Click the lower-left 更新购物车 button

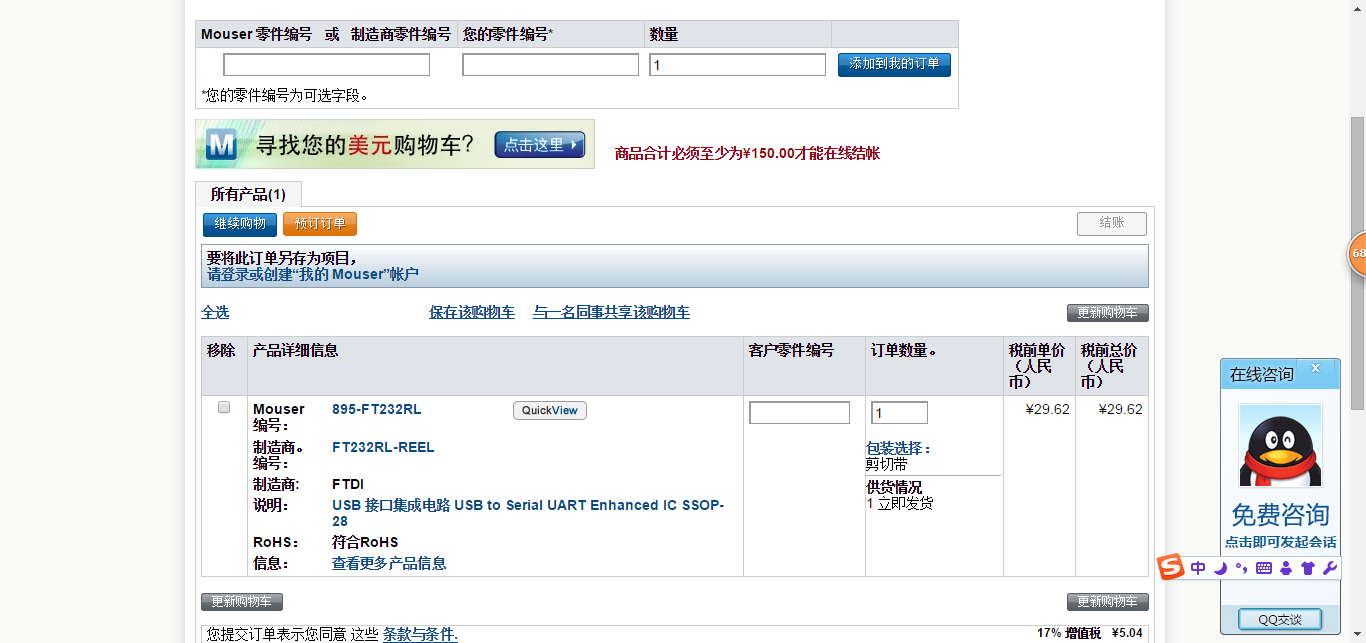[242, 602]
